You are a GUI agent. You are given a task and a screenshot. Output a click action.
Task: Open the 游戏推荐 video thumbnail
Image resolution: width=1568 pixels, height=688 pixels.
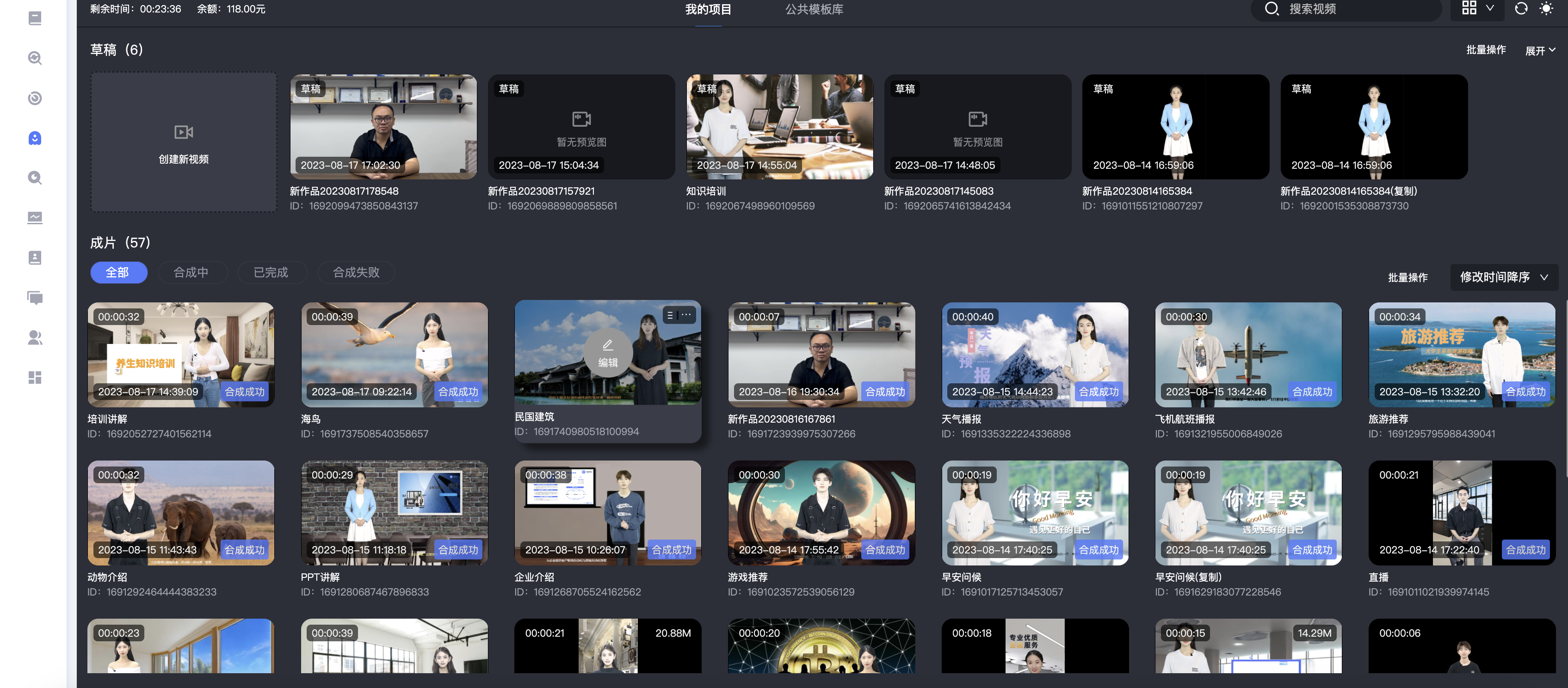pyautogui.click(x=821, y=513)
